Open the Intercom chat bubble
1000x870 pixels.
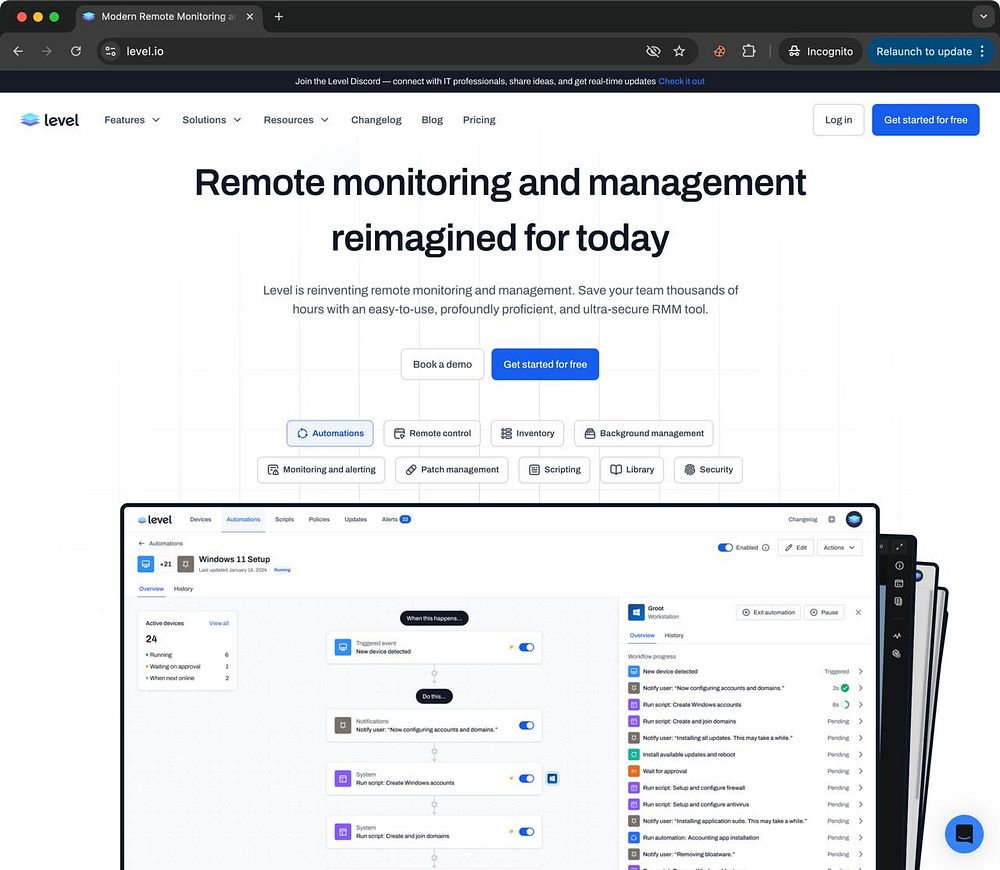point(964,834)
